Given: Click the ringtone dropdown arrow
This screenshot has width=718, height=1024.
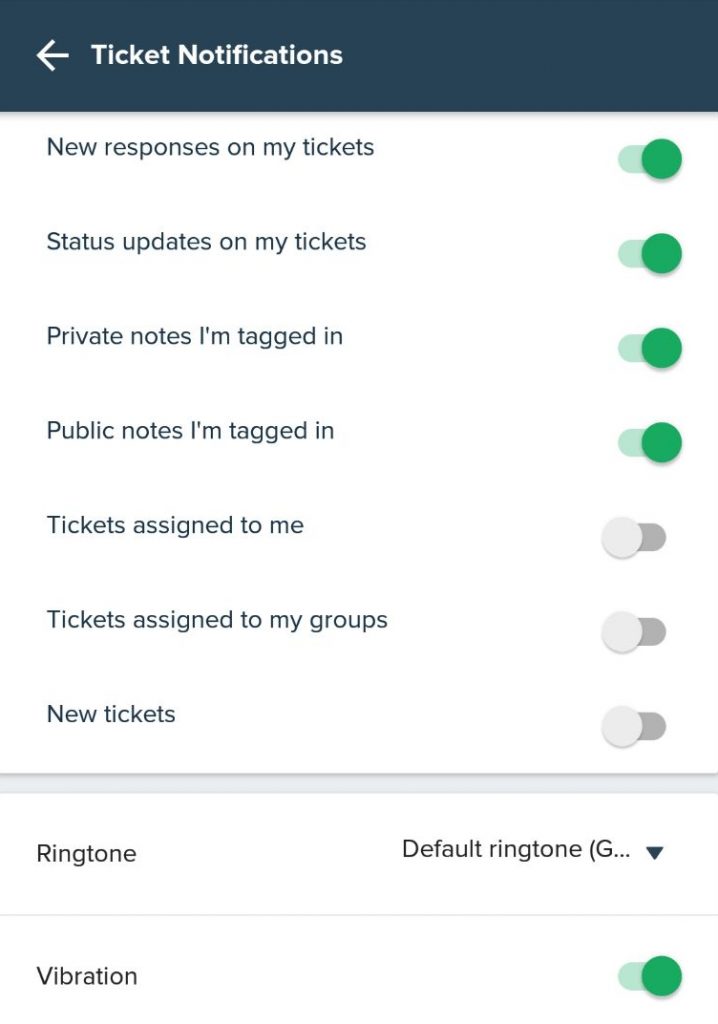Looking at the screenshot, I should click(x=658, y=853).
